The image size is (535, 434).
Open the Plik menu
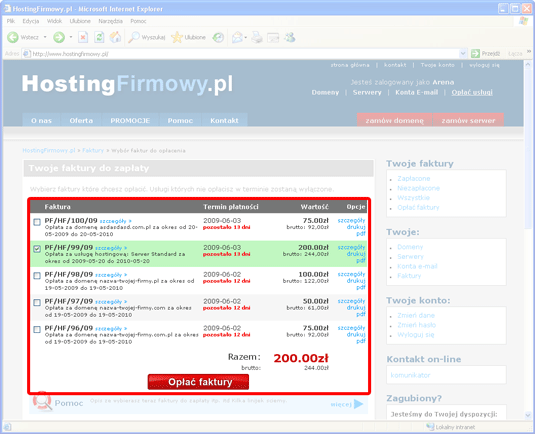click(x=11, y=21)
